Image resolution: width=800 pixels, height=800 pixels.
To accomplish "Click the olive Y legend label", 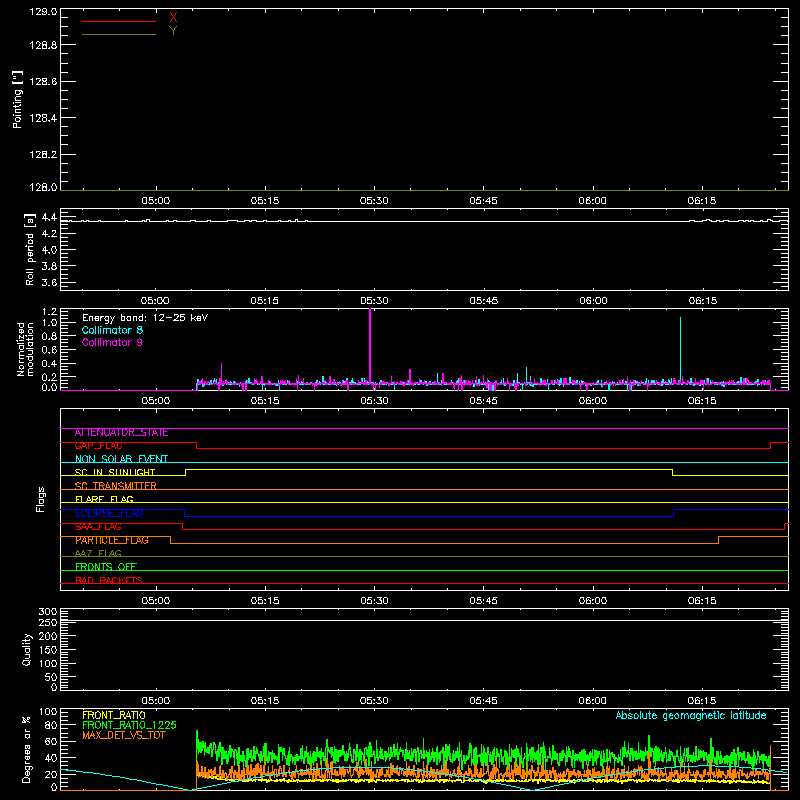I will [173, 31].
